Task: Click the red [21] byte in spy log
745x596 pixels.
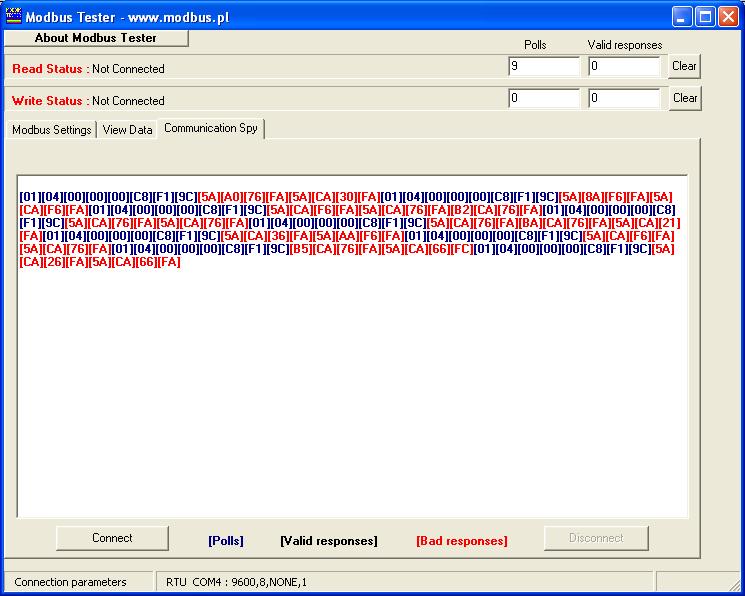Action: coord(670,223)
